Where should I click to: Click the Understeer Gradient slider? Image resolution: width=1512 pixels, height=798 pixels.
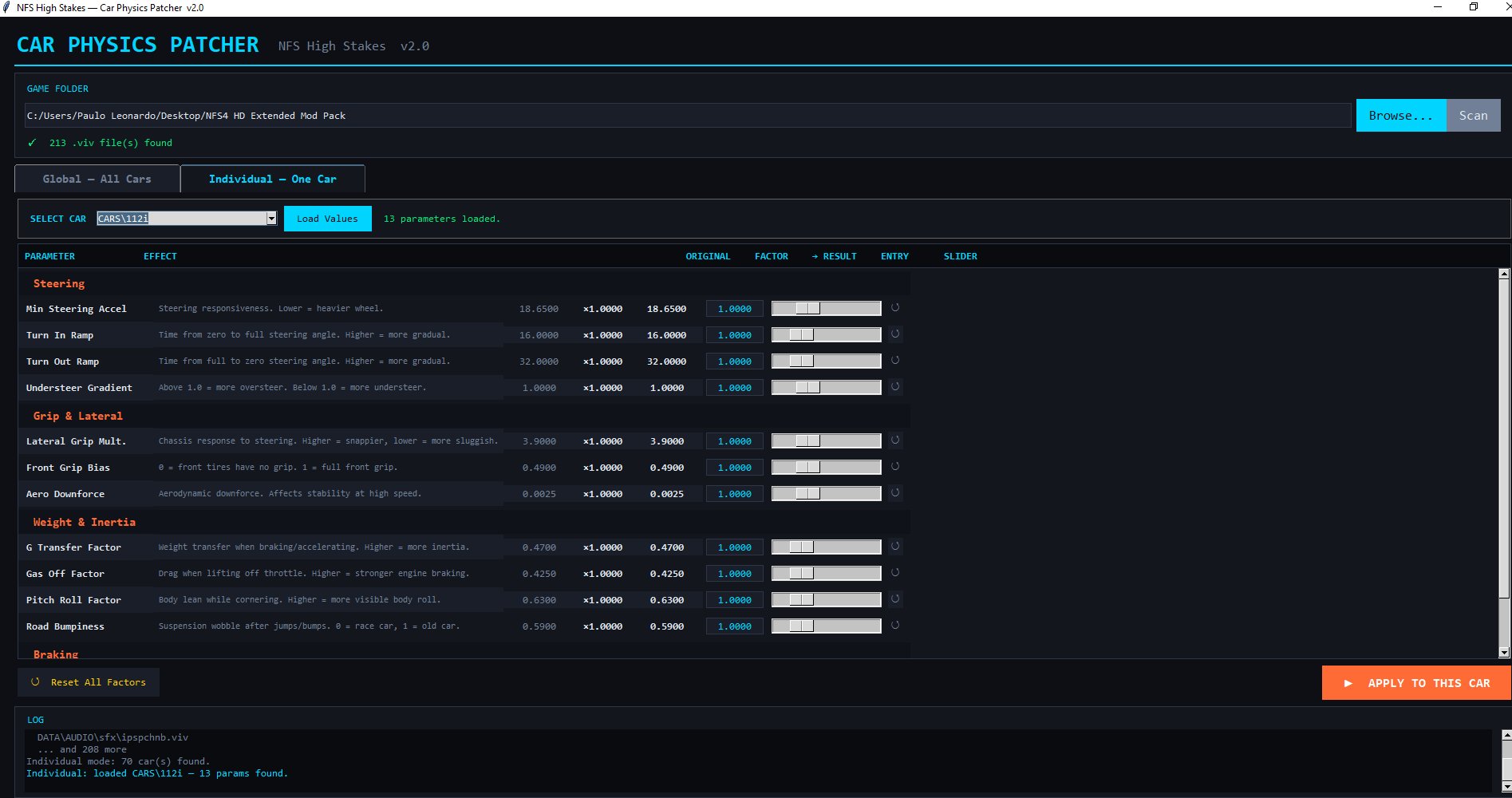click(x=826, y=387)
